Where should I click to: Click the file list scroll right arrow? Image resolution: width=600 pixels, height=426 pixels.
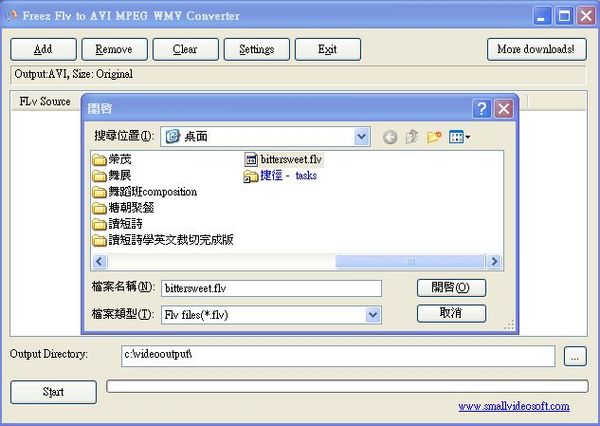(x=494, y=261)
